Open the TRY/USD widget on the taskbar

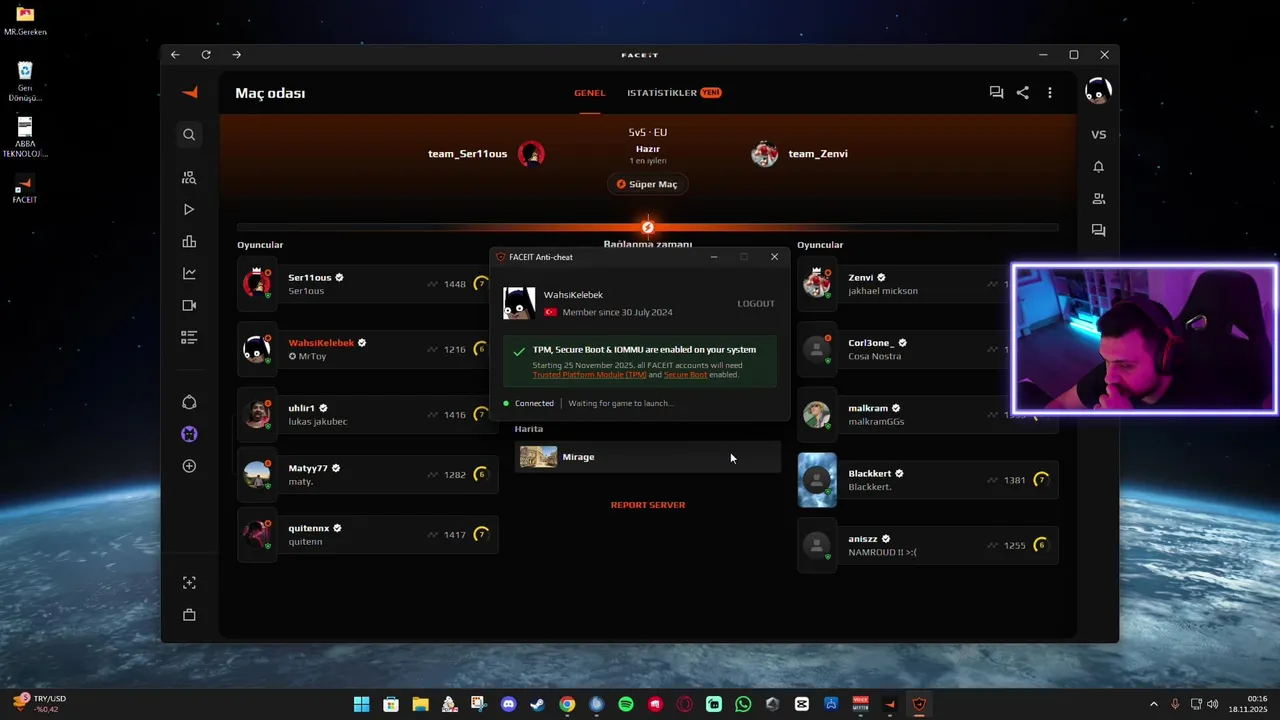[x=40, y=704]
